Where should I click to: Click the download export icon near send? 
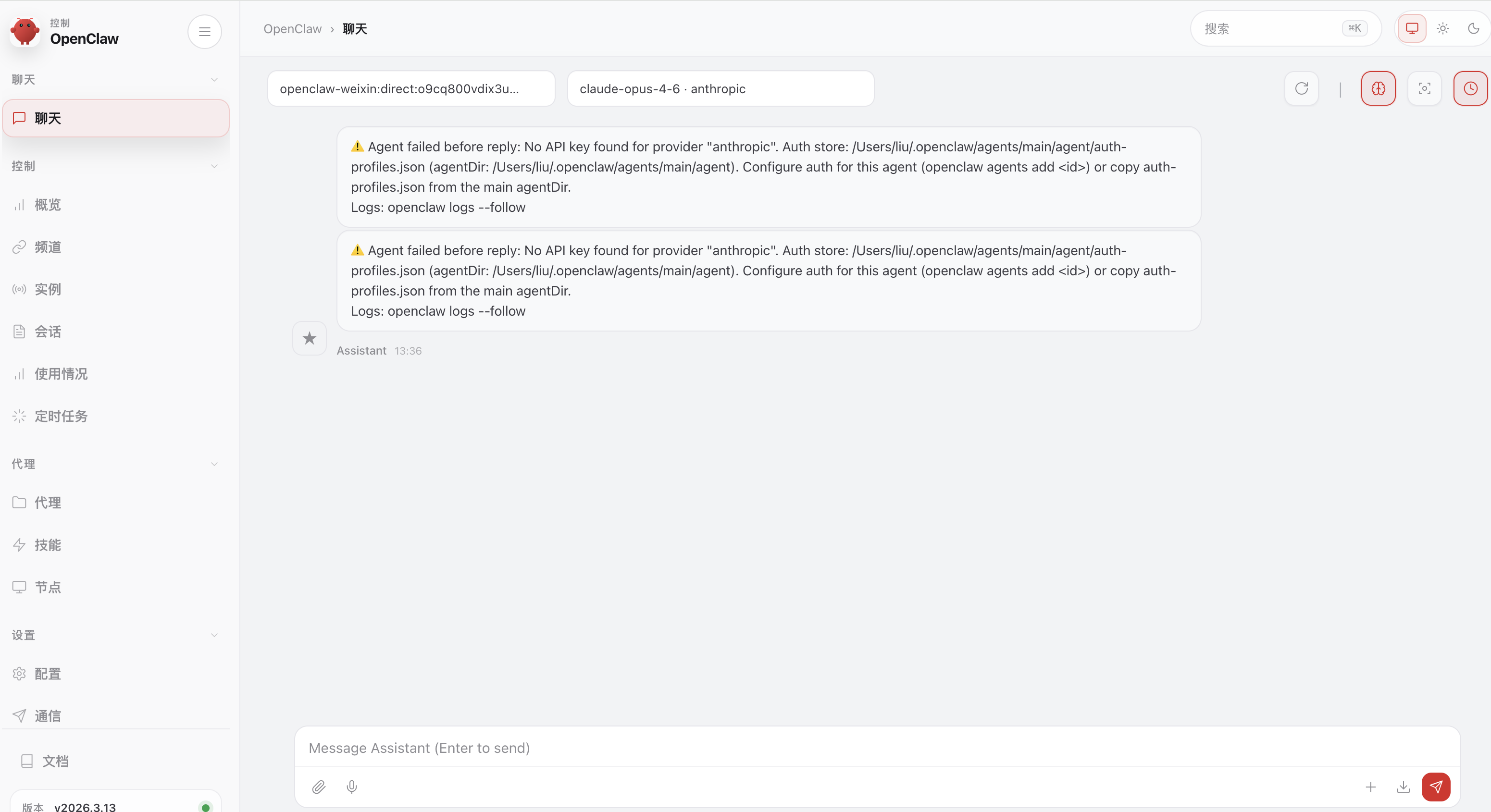(x=1403, y=787)
